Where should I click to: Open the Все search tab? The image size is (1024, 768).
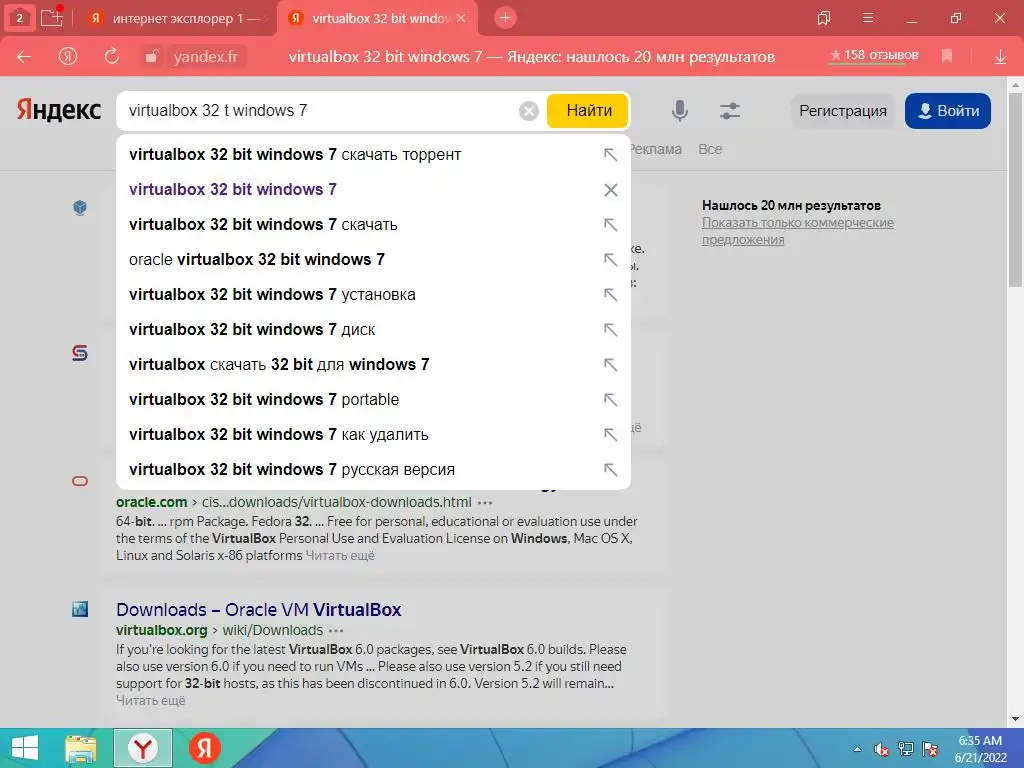coord(710,150)
